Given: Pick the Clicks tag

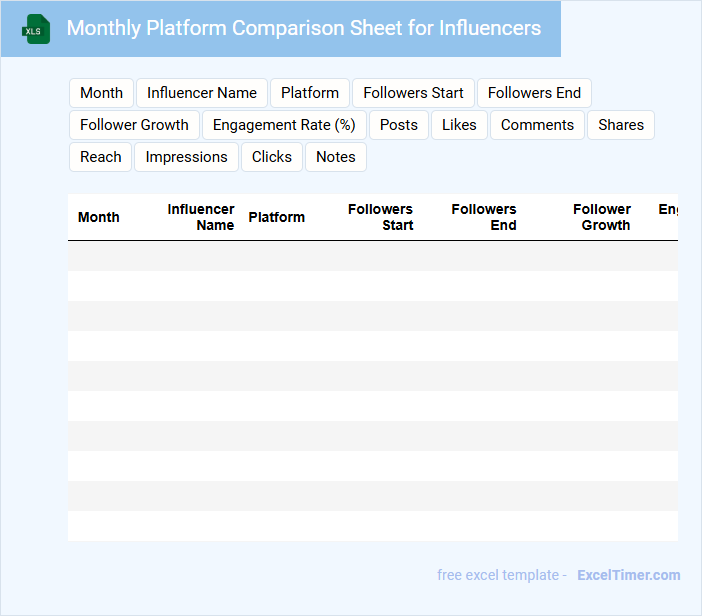Looking at the screenshot, I should (x=272, y=157).
